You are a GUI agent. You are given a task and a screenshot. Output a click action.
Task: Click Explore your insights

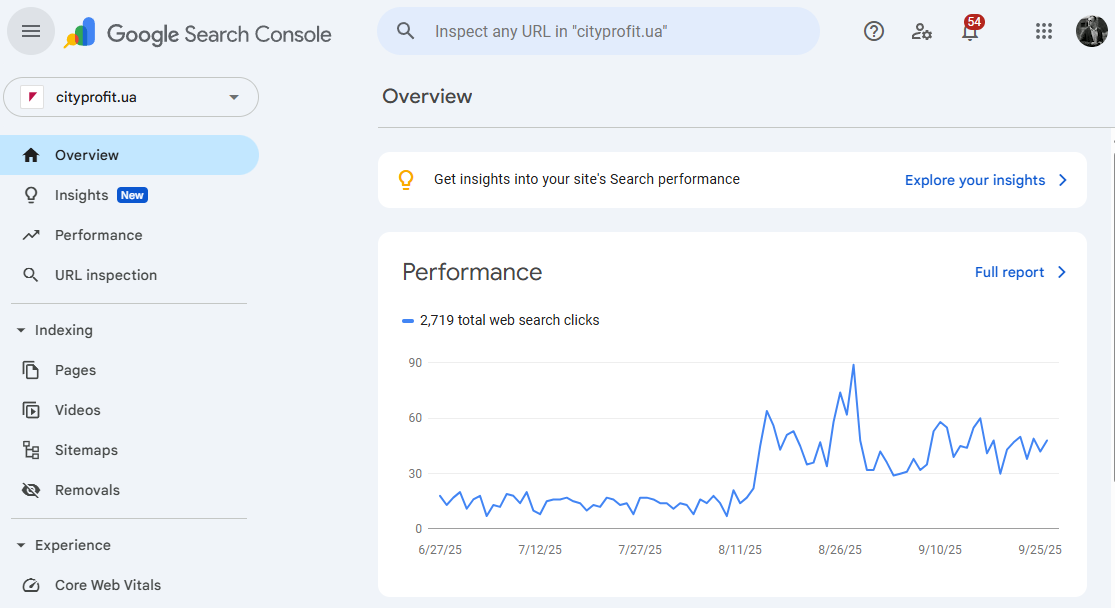point(975,180)
